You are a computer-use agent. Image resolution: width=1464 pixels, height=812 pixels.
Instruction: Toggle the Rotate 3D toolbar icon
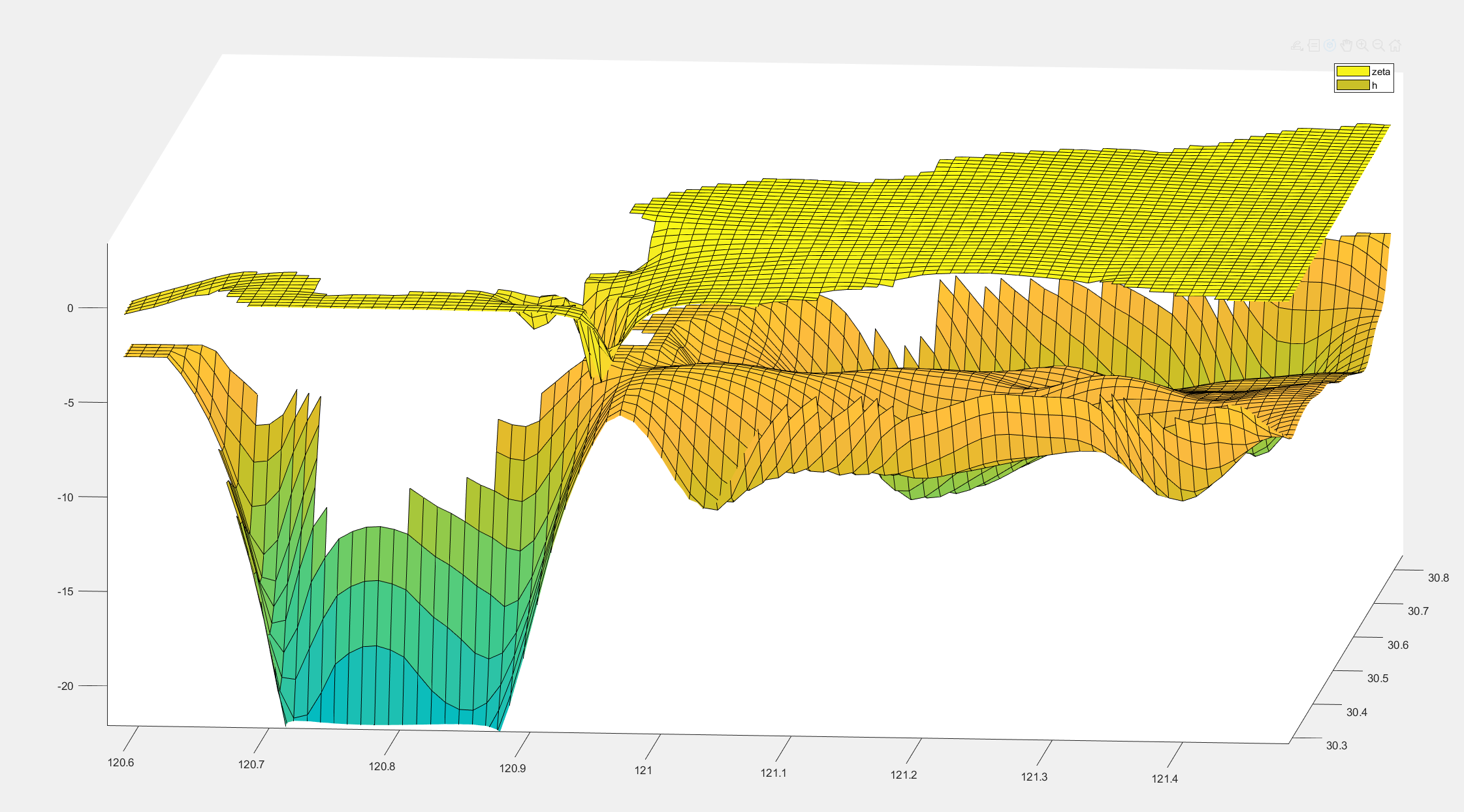click(1330, 46)
